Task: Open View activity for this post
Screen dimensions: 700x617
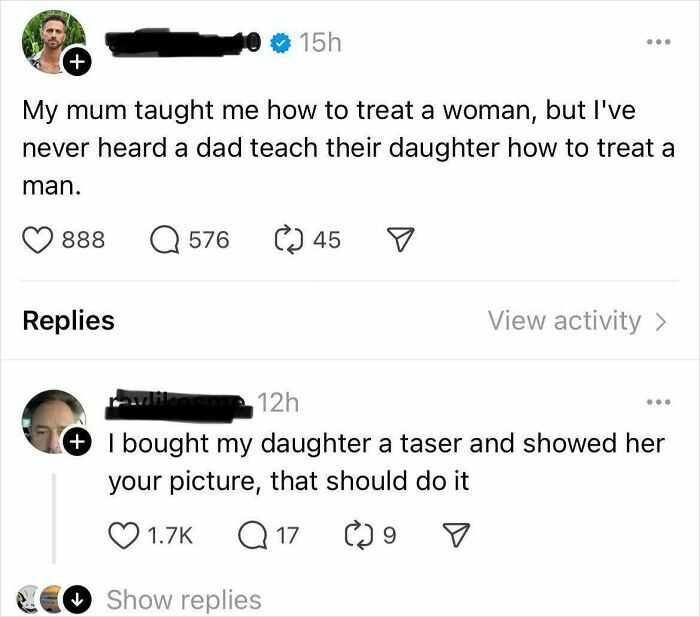Action: pyautogui.click(x=576, y=320)
